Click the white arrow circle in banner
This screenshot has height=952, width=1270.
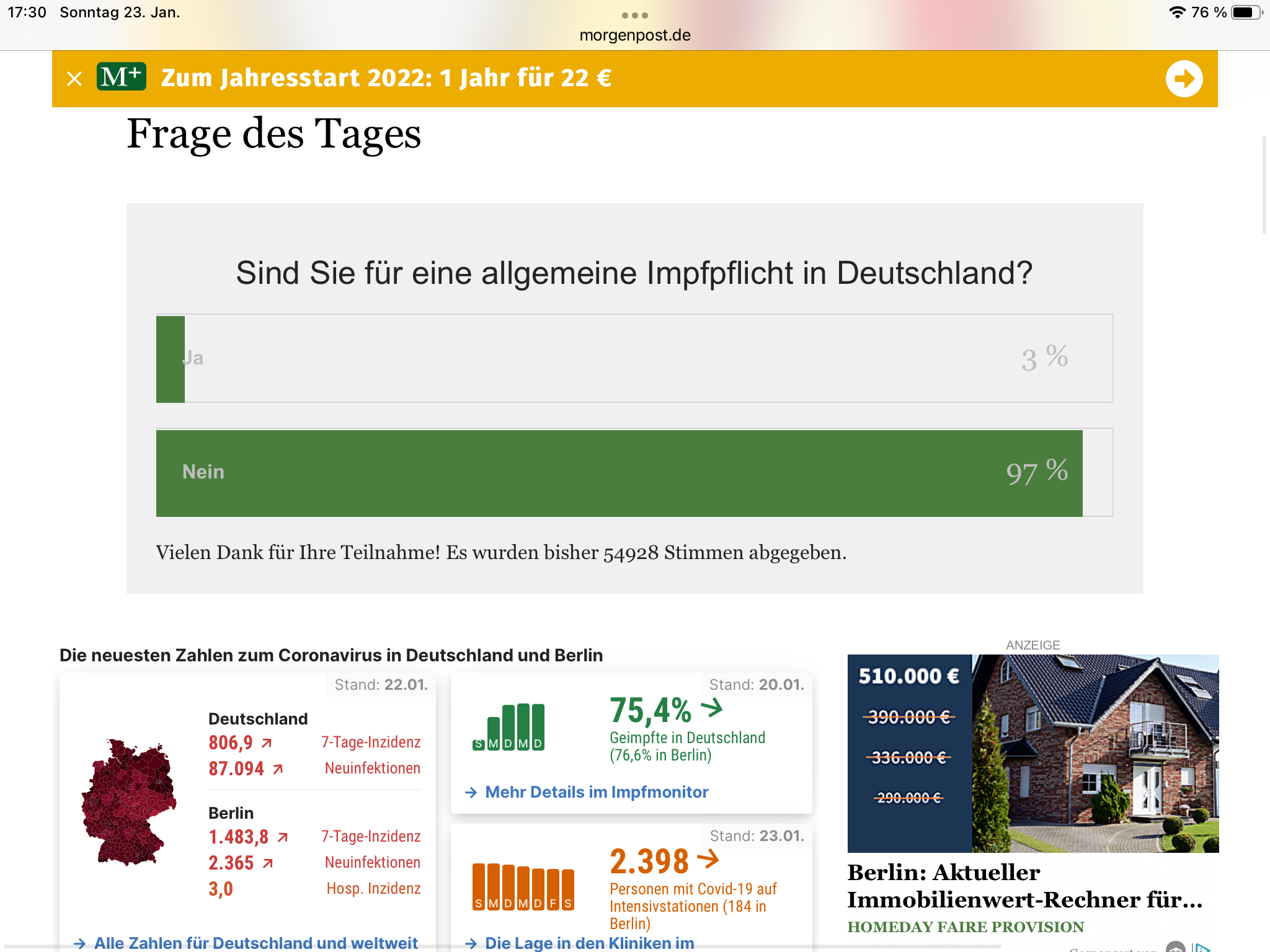click(1184, 79)
